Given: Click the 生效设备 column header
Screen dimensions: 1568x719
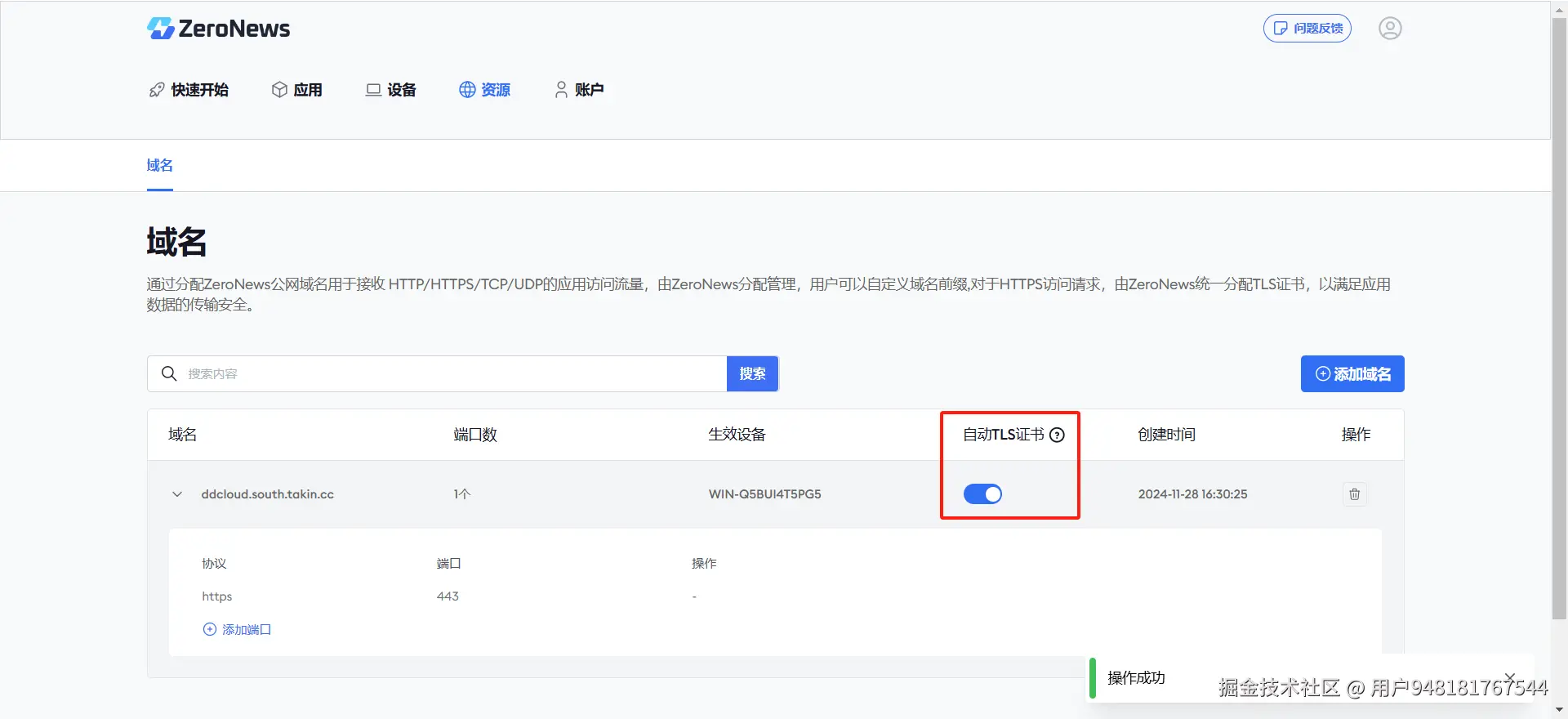Looking at the screenshot, I should click(x=737, y=435).
